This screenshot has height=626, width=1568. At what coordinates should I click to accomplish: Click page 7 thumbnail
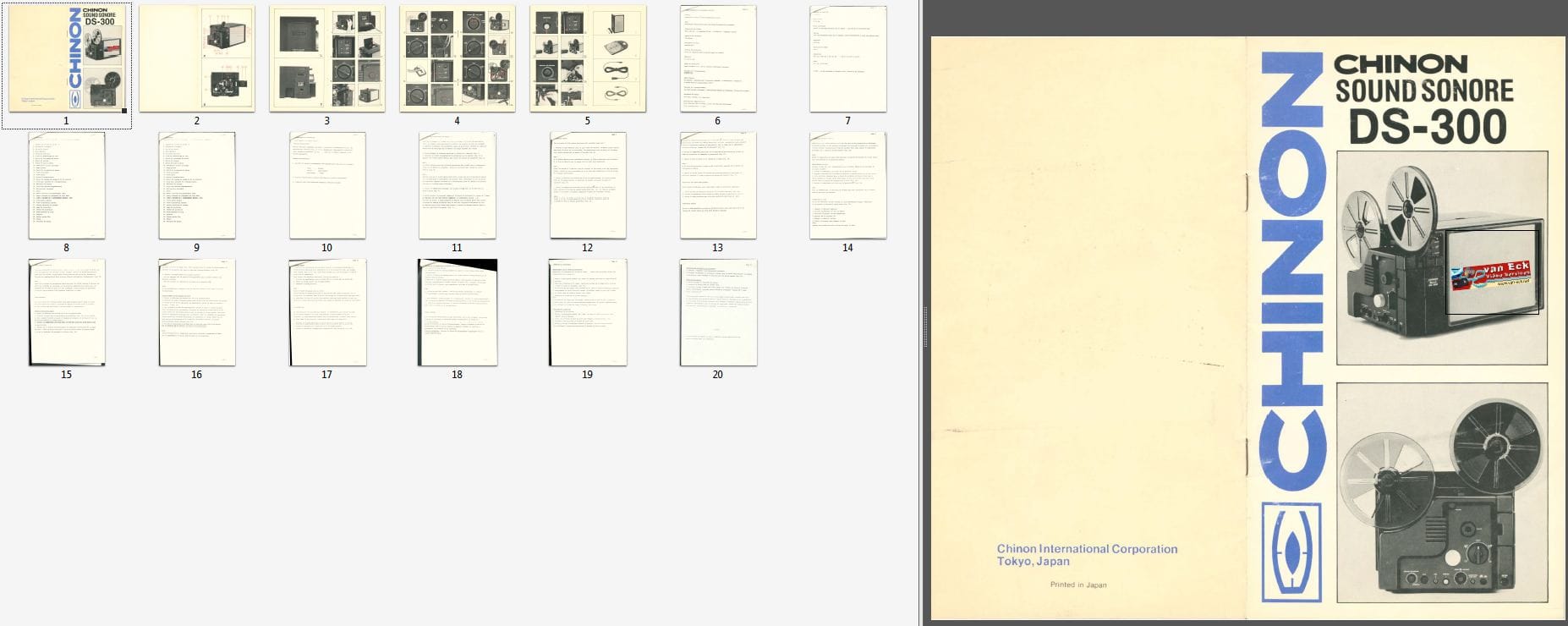coord(847,58)
